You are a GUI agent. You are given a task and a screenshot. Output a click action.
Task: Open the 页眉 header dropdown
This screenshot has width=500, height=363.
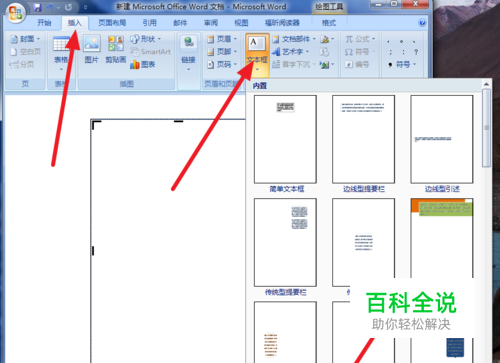(222, 39)
